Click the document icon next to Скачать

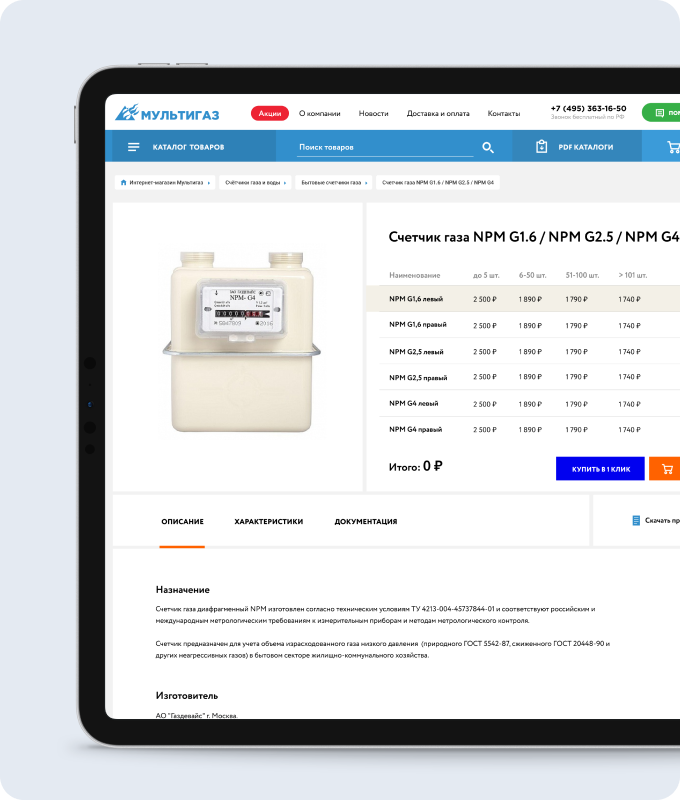tap(636, 520)
